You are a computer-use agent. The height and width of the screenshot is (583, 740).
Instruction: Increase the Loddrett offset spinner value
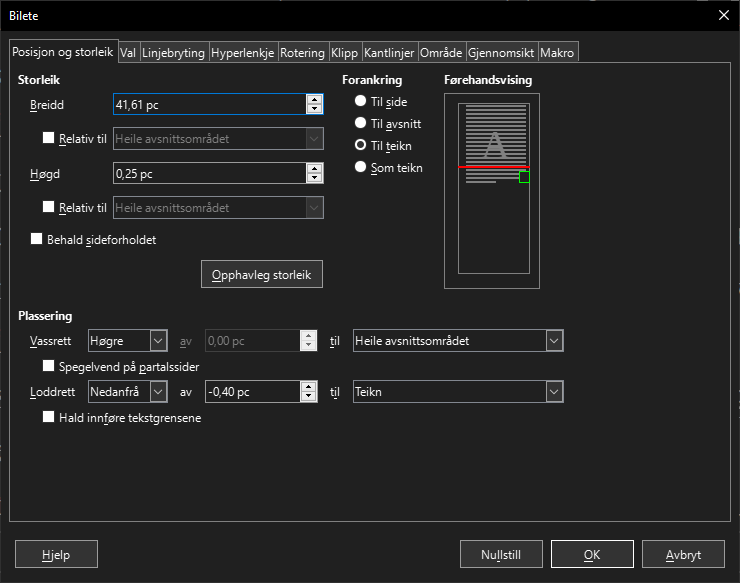[308, 387]
